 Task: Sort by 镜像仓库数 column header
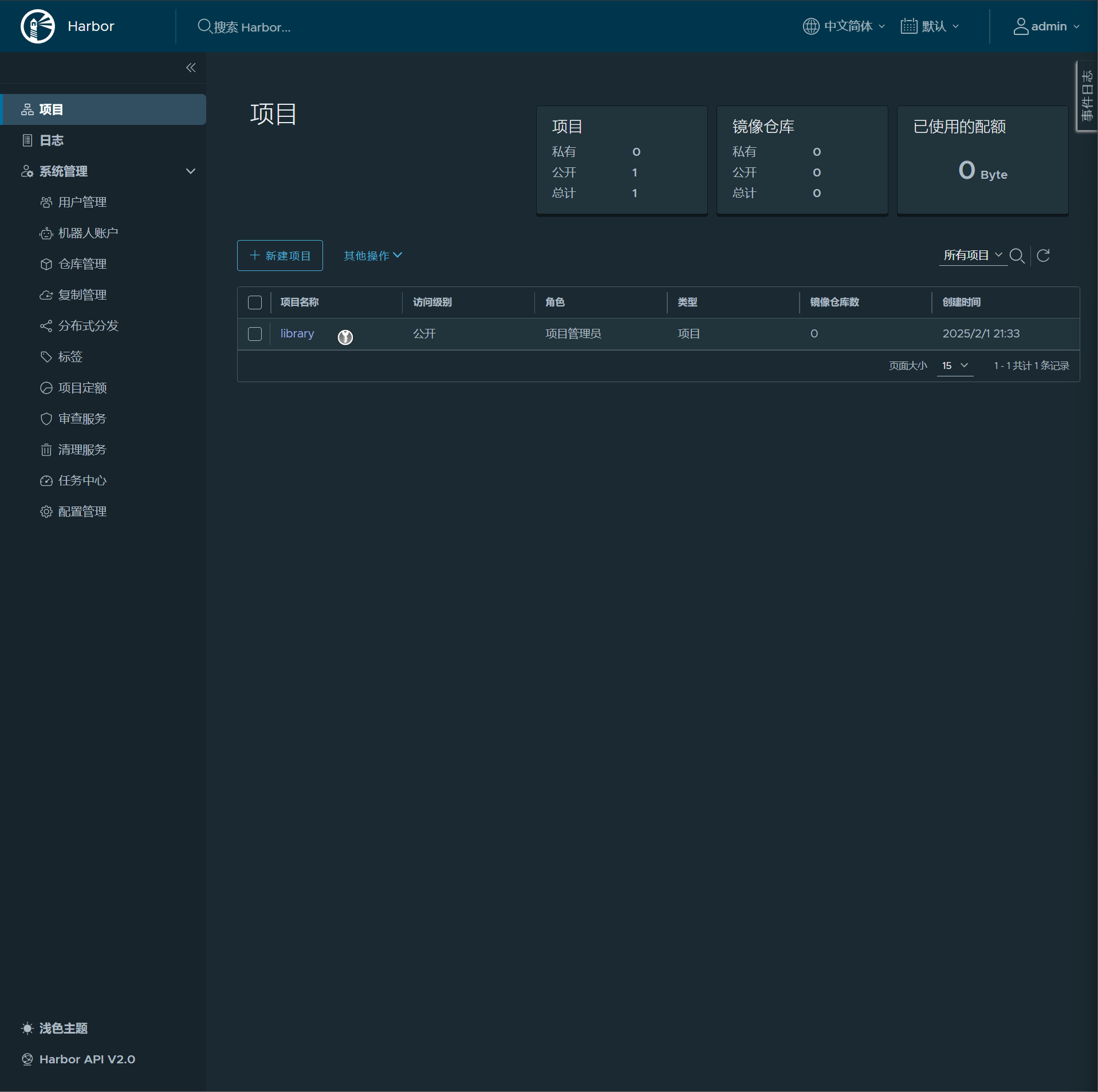[x=835, y=303]
